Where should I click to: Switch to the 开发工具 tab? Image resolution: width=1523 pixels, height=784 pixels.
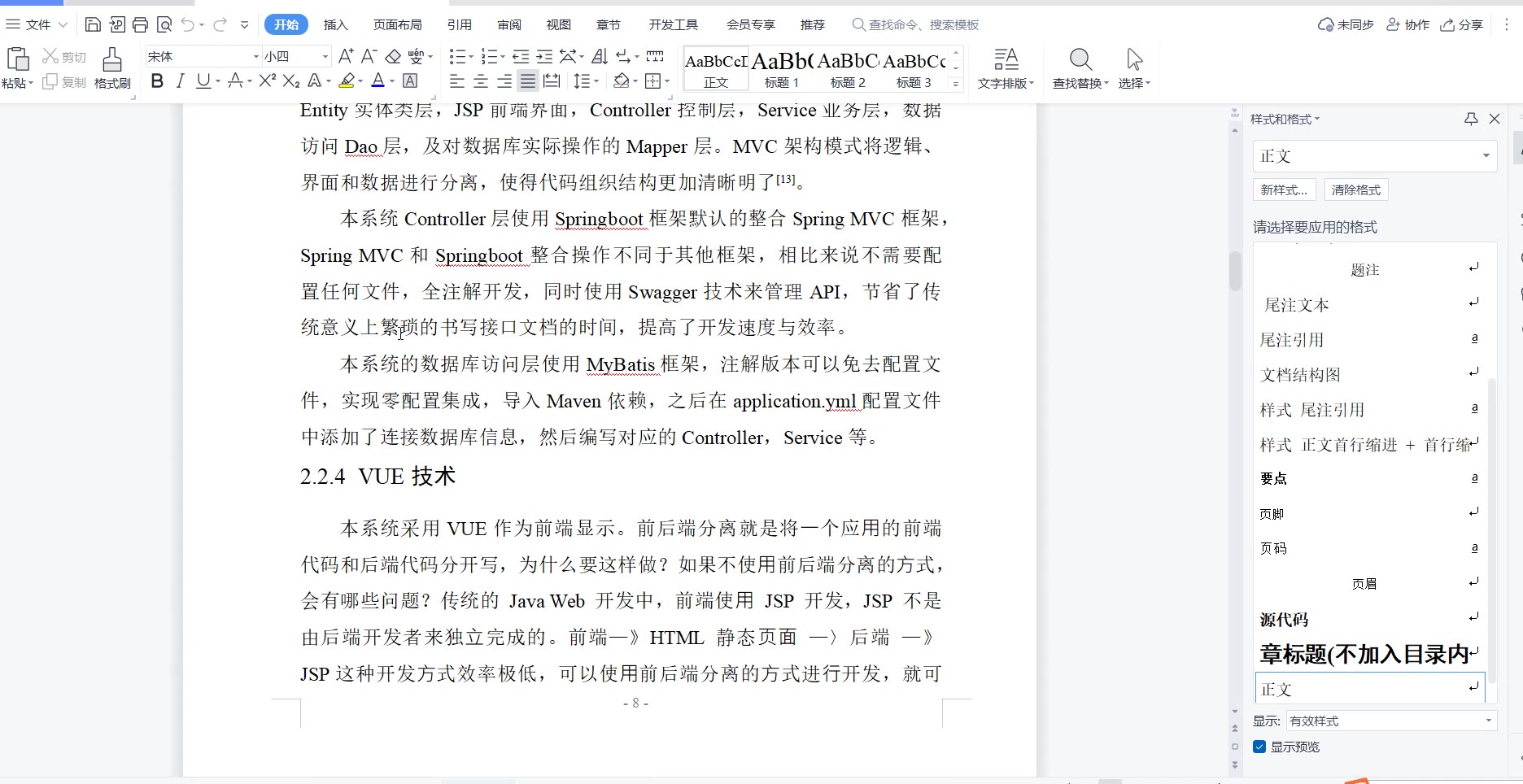(674, 24)
